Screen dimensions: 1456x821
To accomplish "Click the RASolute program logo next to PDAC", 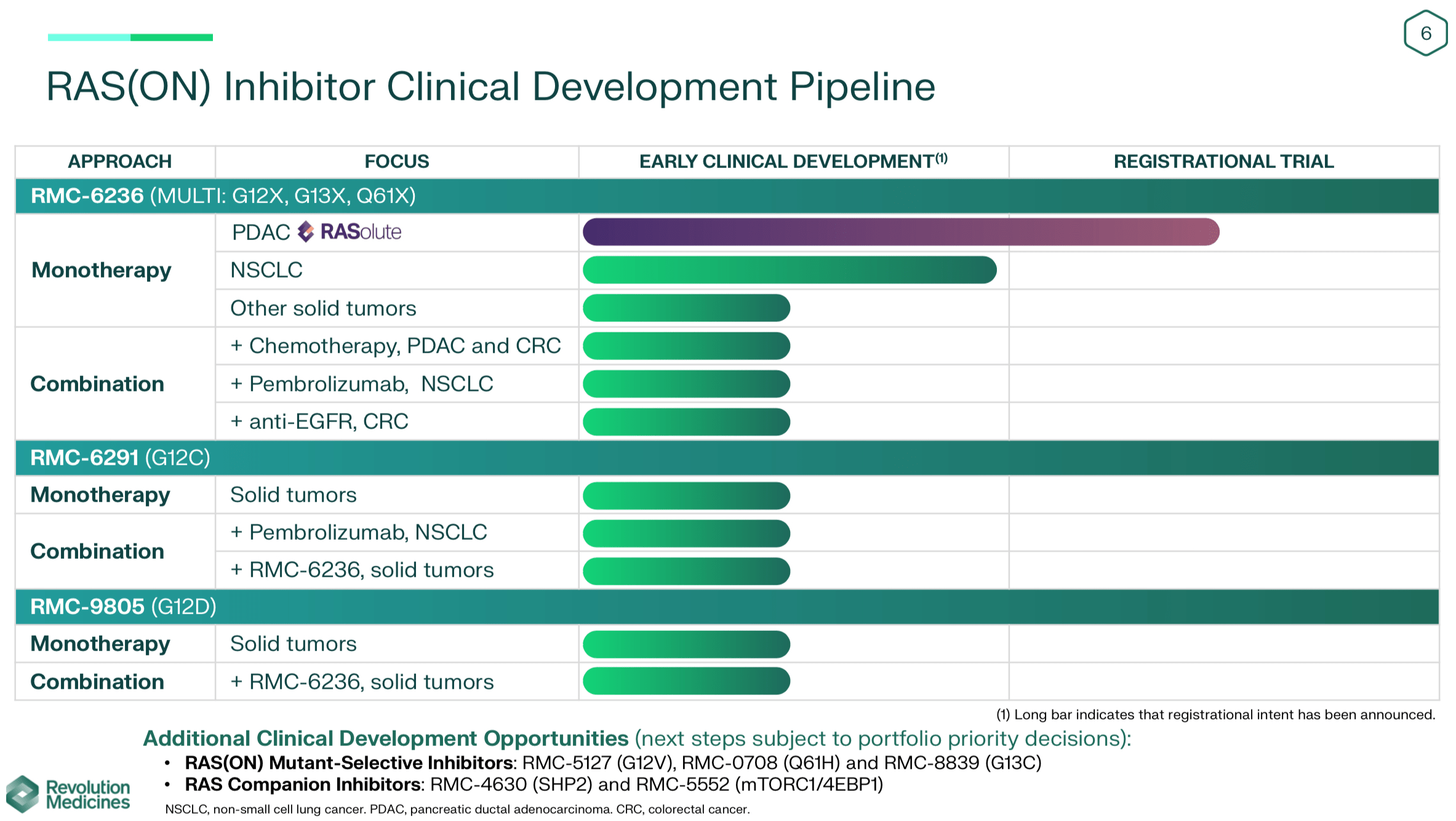I will click(x=348, y=233).
